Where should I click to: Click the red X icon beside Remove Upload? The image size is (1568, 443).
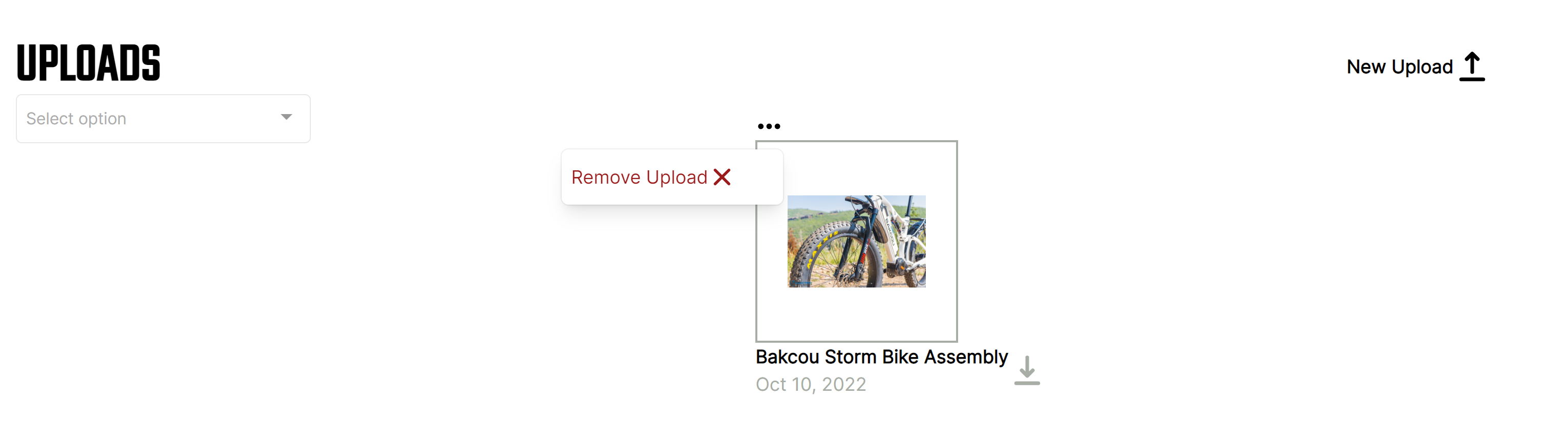coord(722,177)
